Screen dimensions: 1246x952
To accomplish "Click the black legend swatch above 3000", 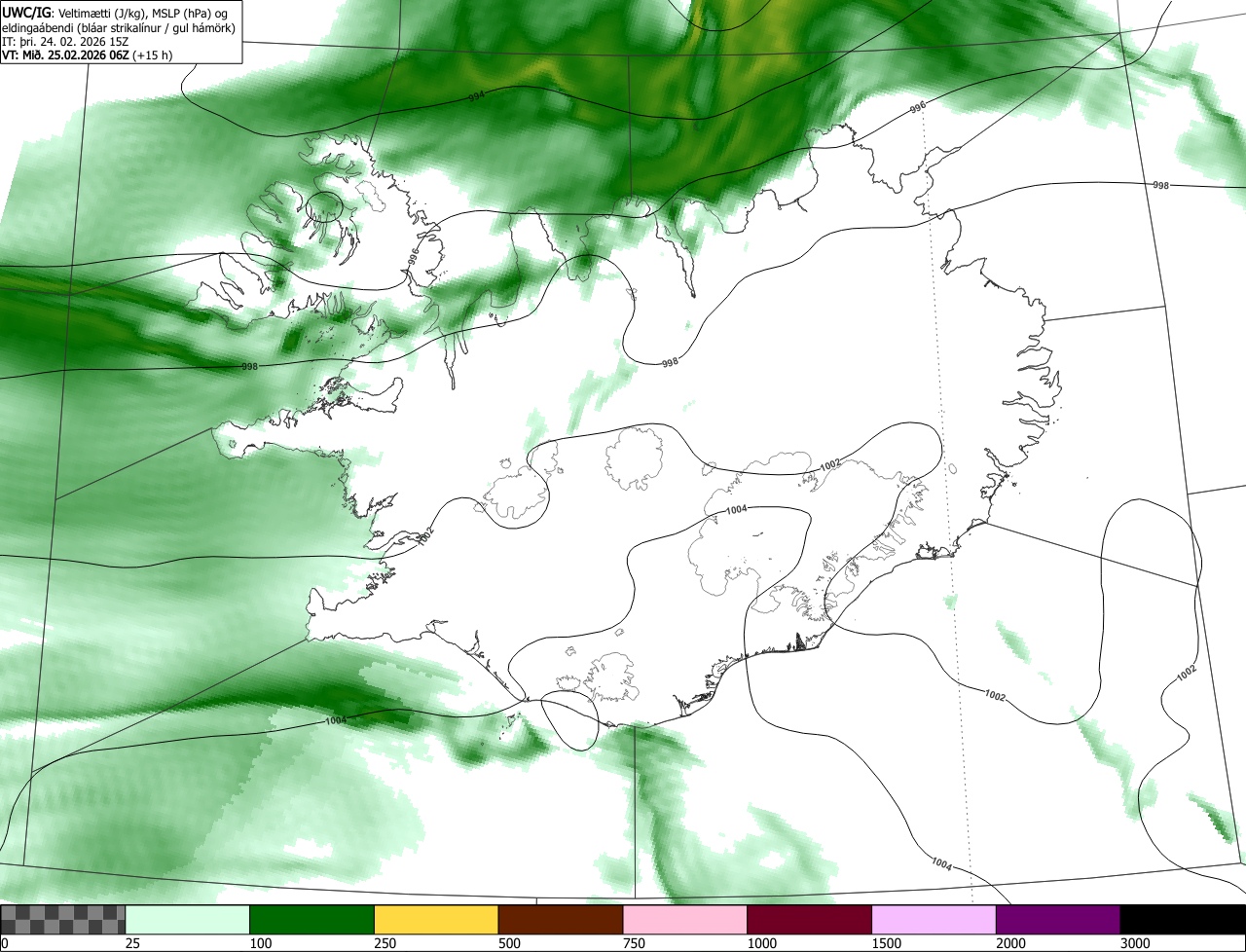I will tap(1182, 919).
